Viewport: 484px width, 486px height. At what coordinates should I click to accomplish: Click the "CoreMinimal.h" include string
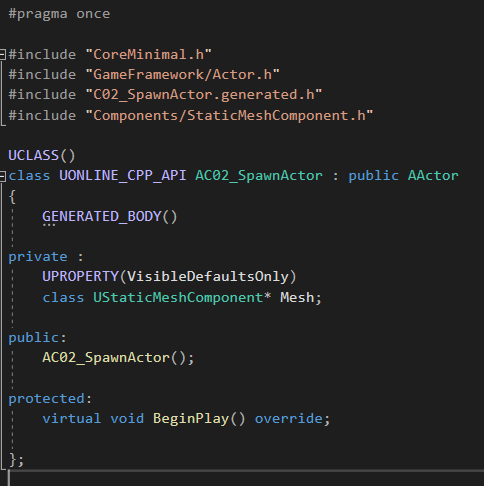tap(148, 54)
